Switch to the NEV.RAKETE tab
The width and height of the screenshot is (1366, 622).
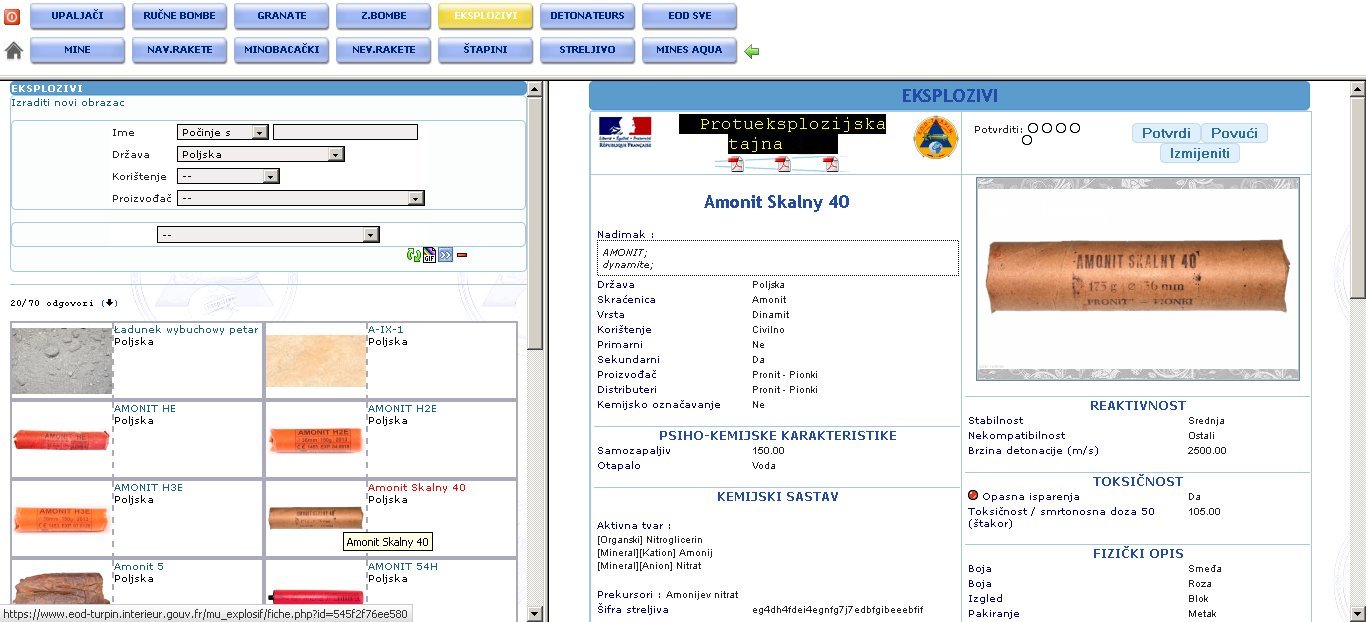click(384, 50)
